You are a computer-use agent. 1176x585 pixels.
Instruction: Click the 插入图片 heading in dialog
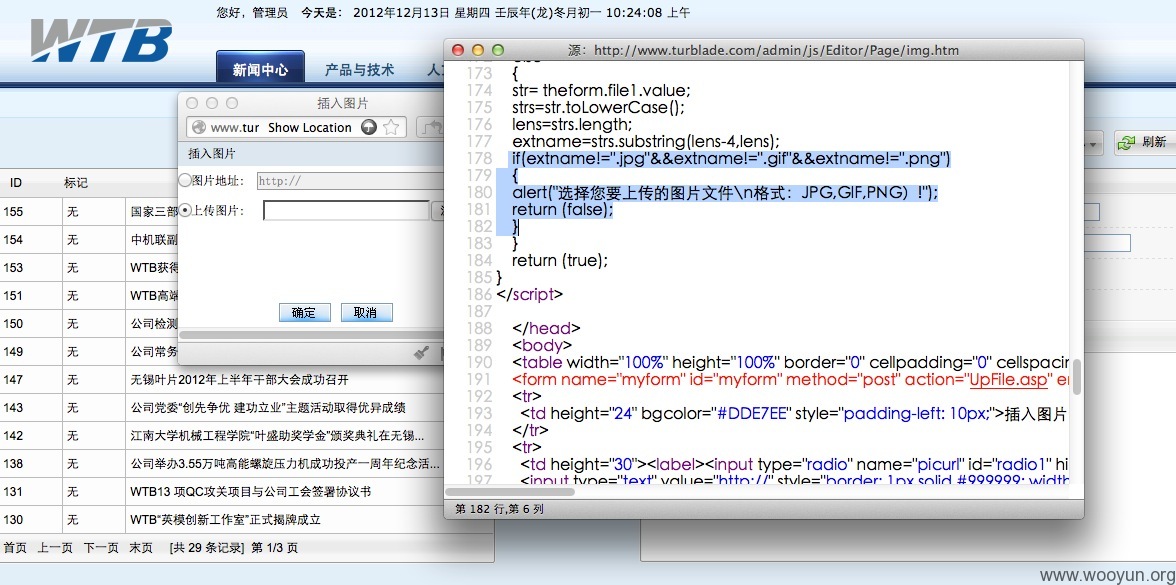[212, 154]
